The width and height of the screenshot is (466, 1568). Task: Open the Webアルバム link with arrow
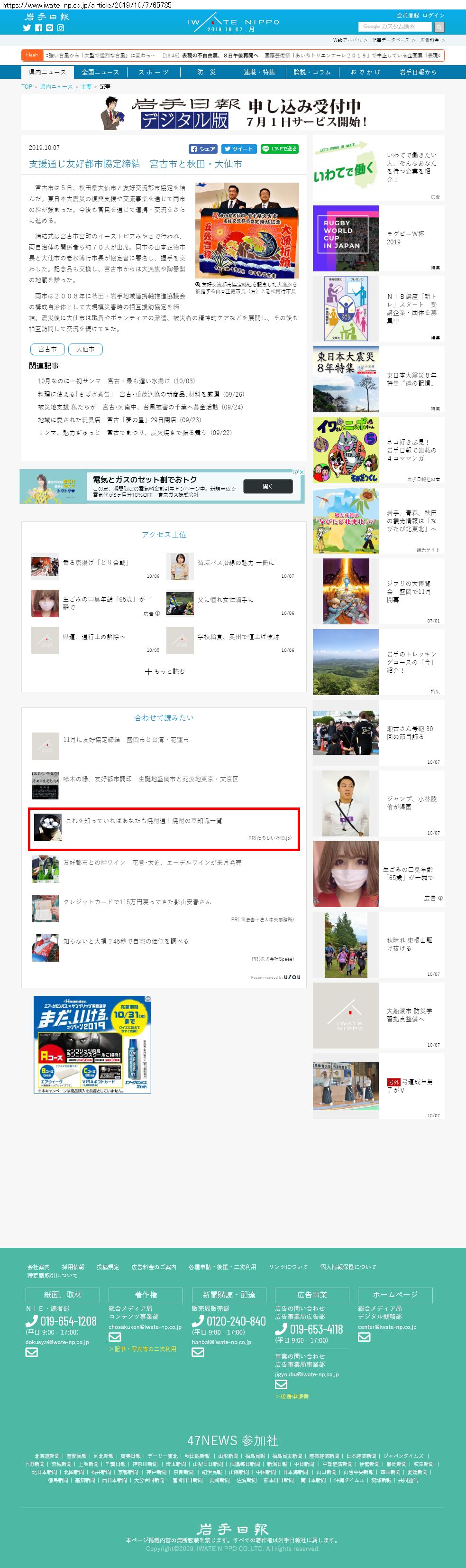(349, 40)
